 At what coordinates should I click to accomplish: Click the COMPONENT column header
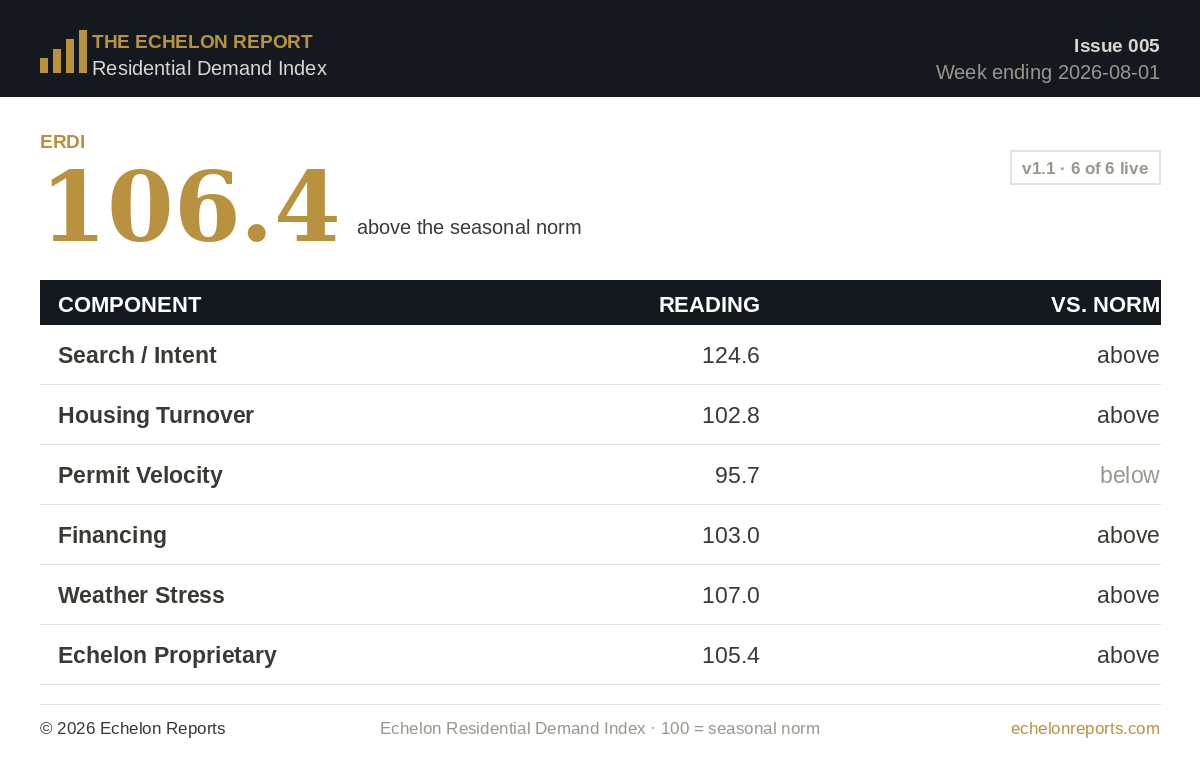pos(129,305)
